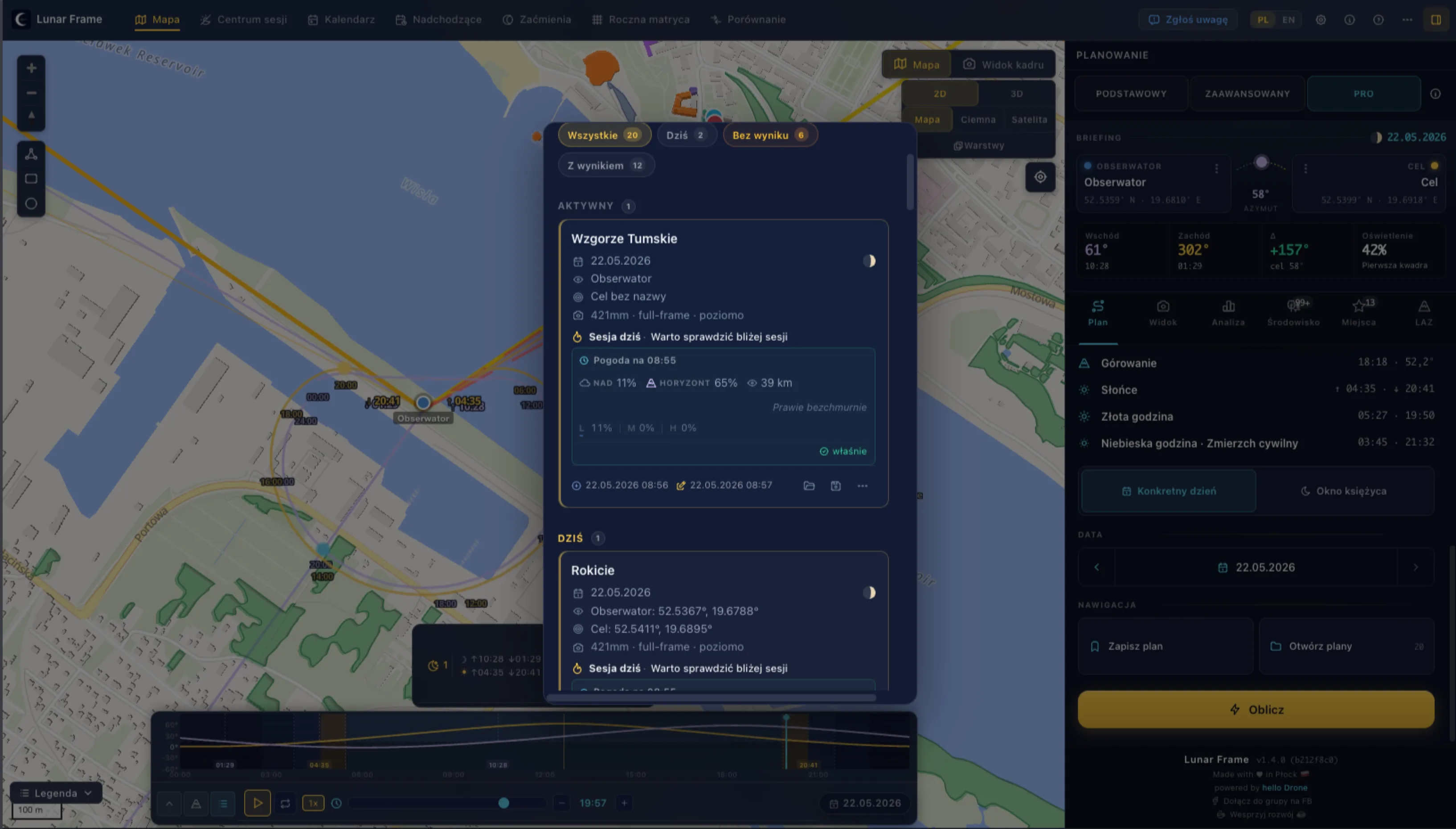The width and height of the screenshot is (1456, 829).
Task: Select the rectangle drawing tool
Action: pos(31,179)
